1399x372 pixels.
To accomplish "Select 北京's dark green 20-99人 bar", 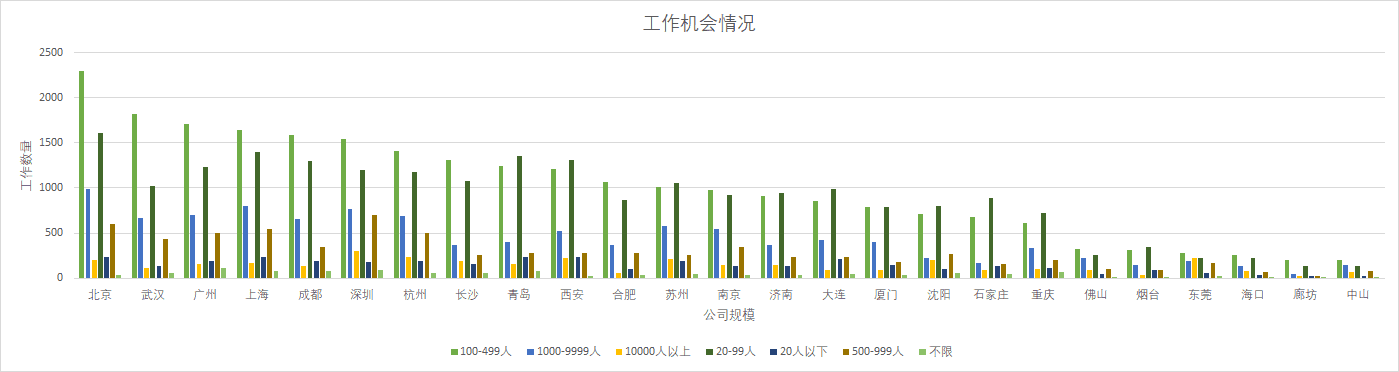I will [100, 205].
